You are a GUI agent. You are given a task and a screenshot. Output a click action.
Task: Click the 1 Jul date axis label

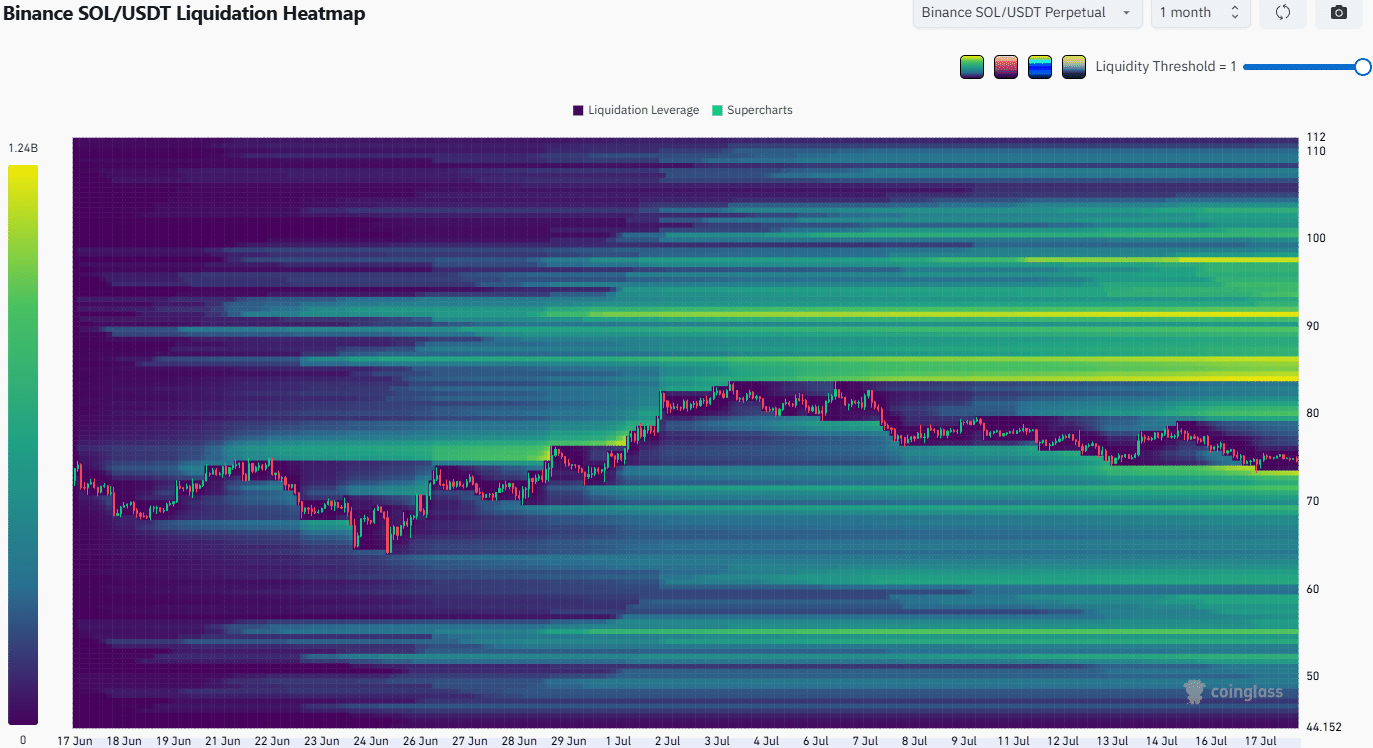(x=618, y=741)
